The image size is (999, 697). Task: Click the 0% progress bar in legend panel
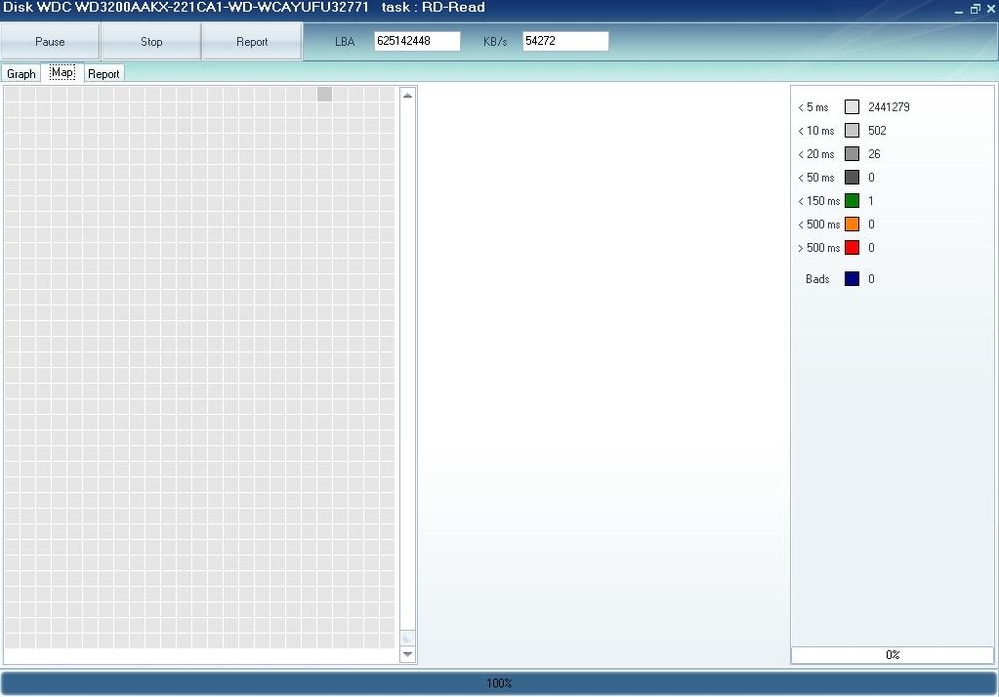[x=892, y=655]
